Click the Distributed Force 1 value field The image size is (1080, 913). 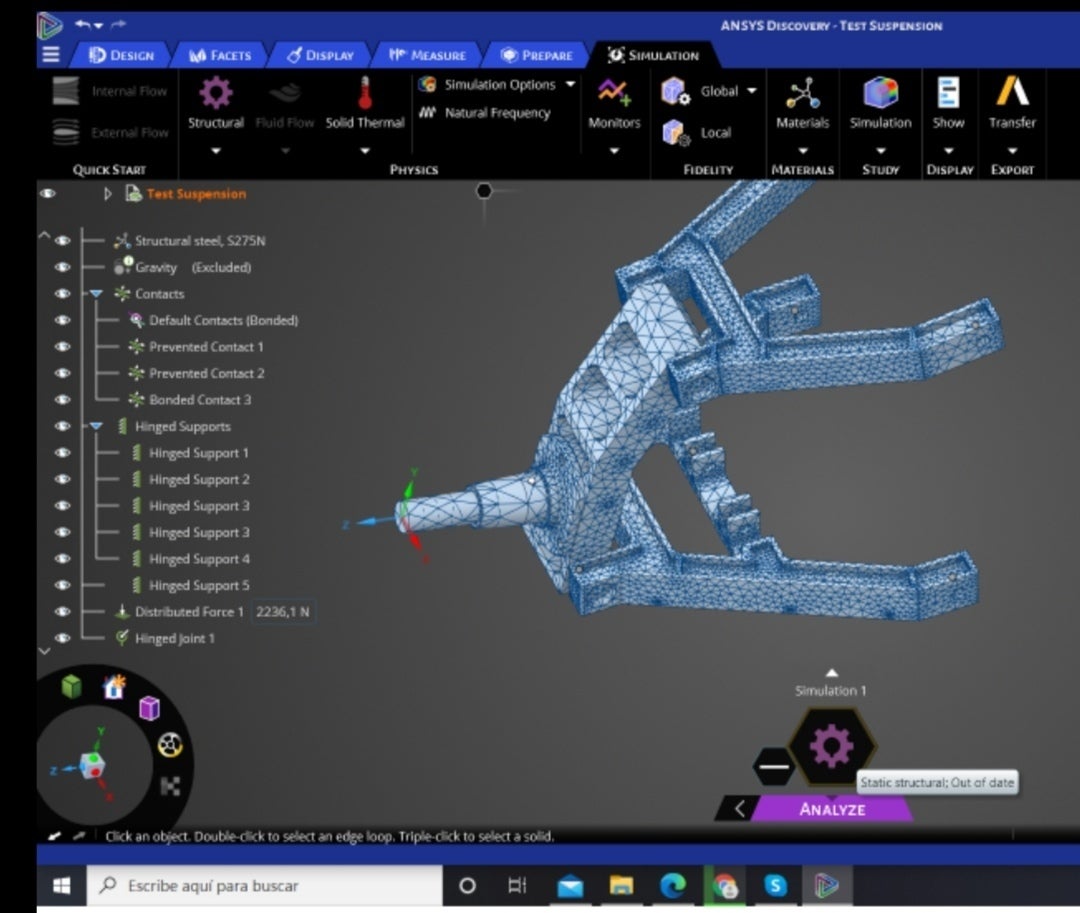283,611
